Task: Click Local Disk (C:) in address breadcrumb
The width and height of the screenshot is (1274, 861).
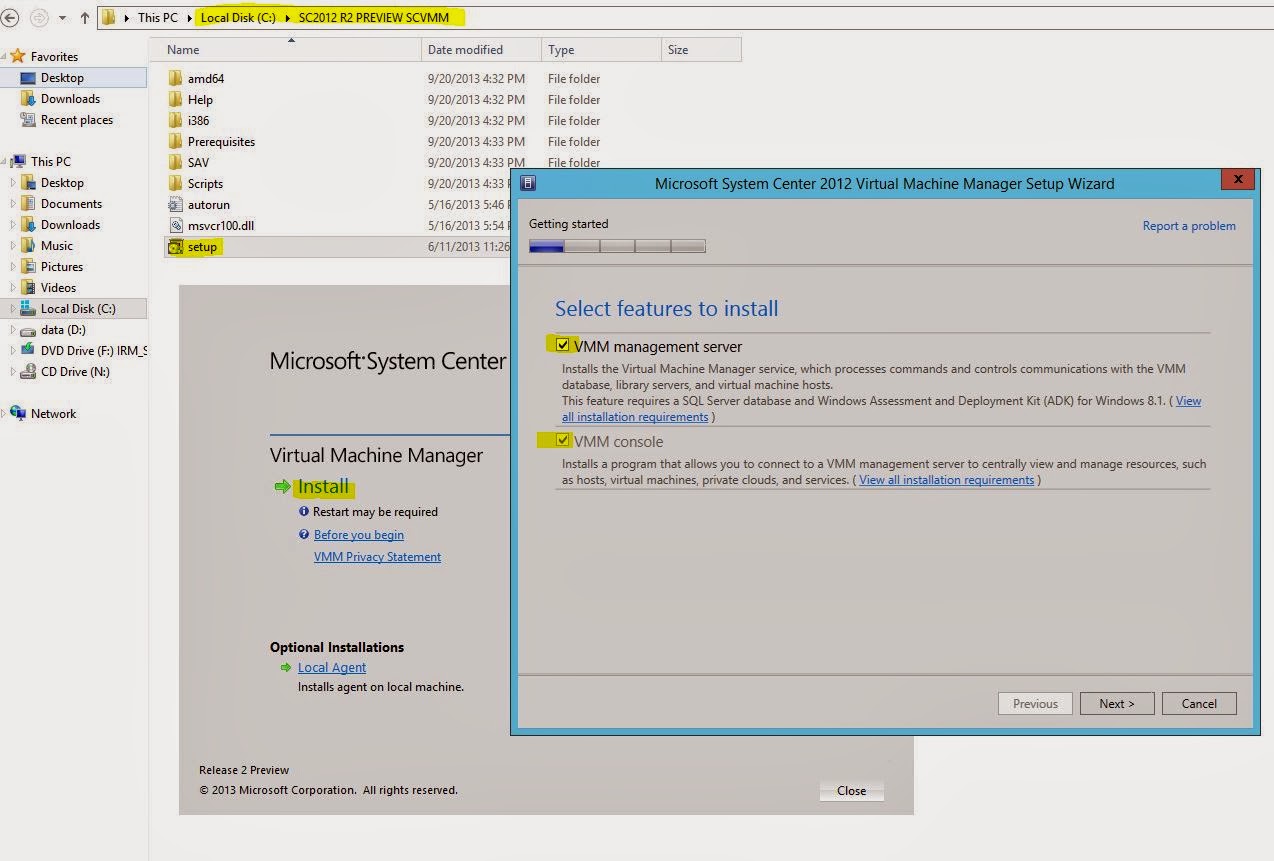Action: tap(238, 17)
